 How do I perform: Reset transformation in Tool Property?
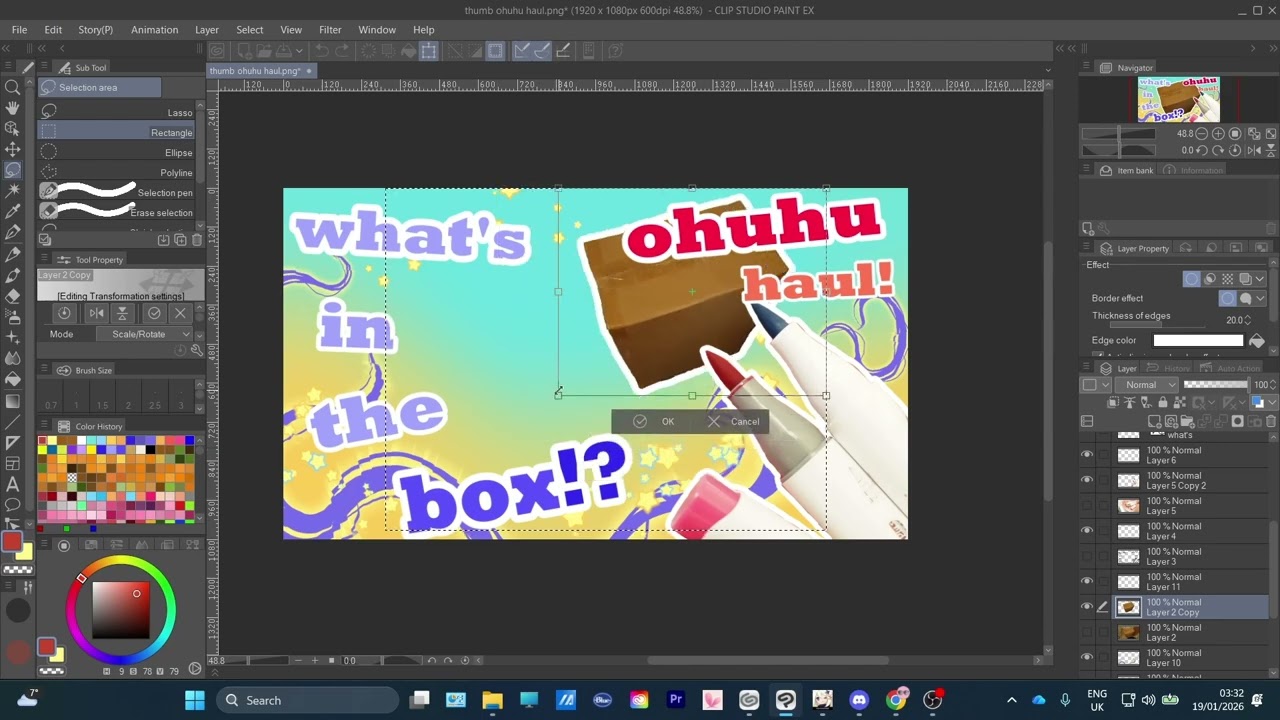coord(64,313)
